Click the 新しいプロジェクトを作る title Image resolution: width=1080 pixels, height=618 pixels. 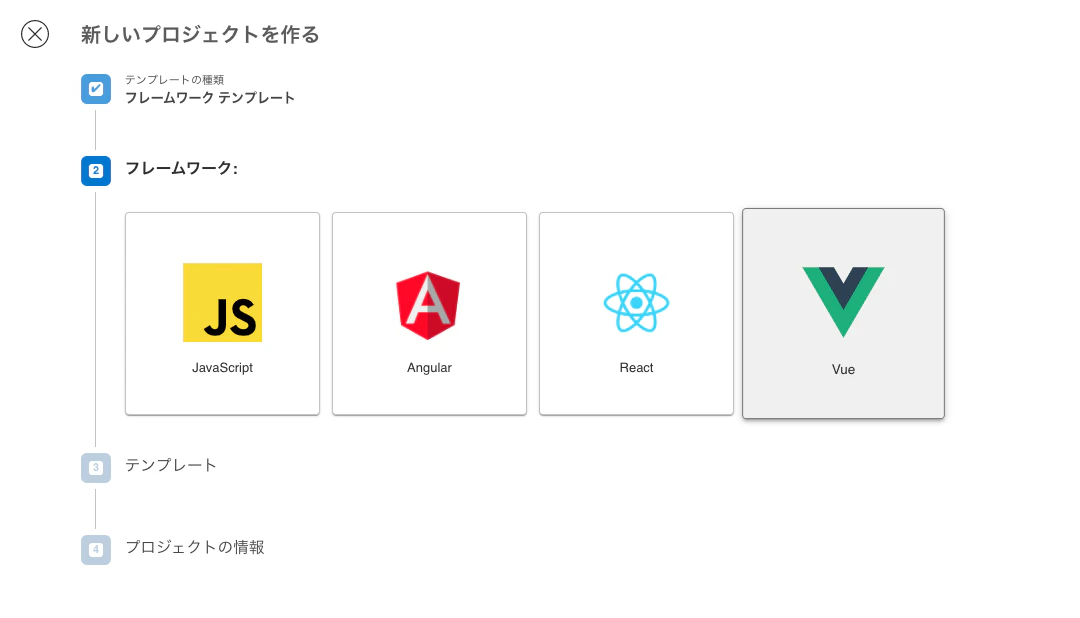[200, 34]
